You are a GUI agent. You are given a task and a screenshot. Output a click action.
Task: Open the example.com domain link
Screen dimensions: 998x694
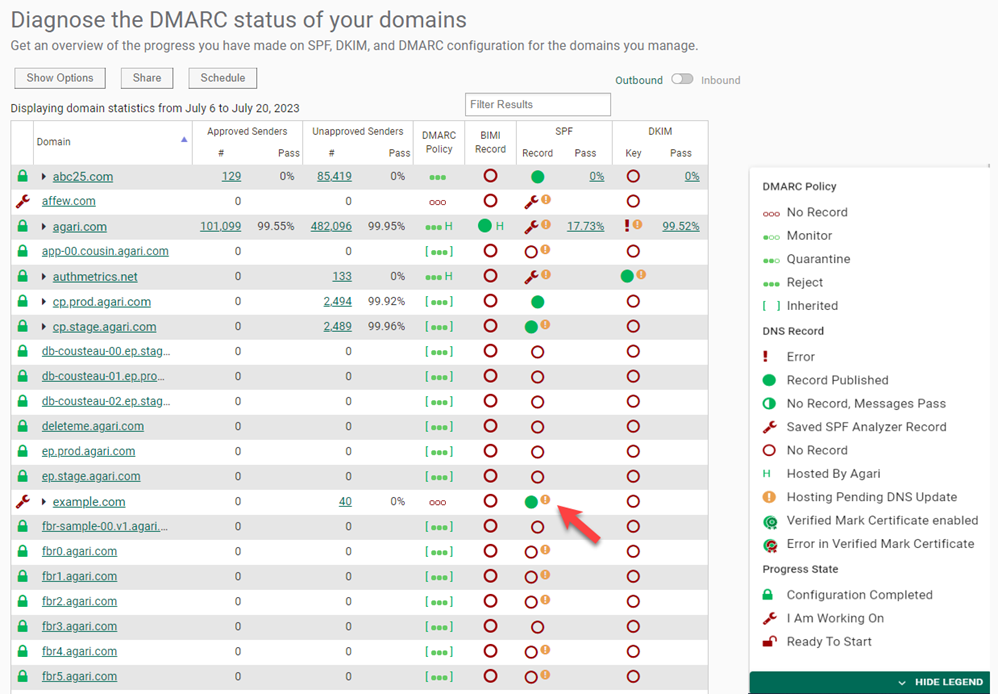pyautogui.click(x=89, y=502)
